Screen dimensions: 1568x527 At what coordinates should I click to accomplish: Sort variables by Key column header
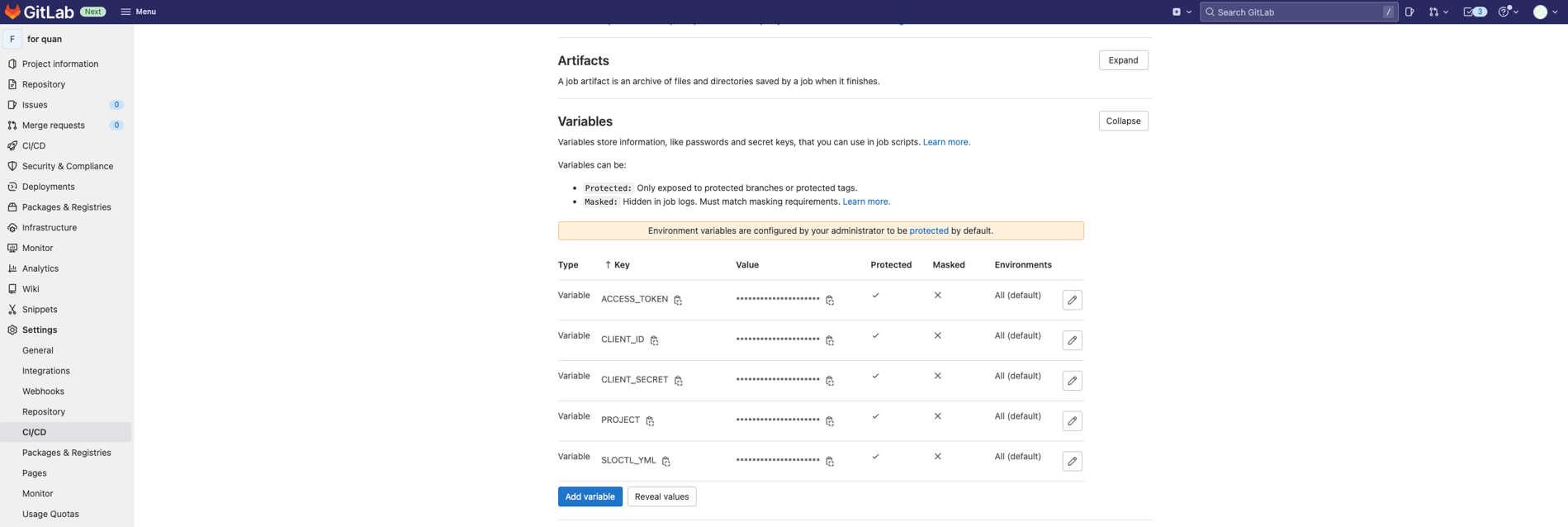click(x=617, y=265)
